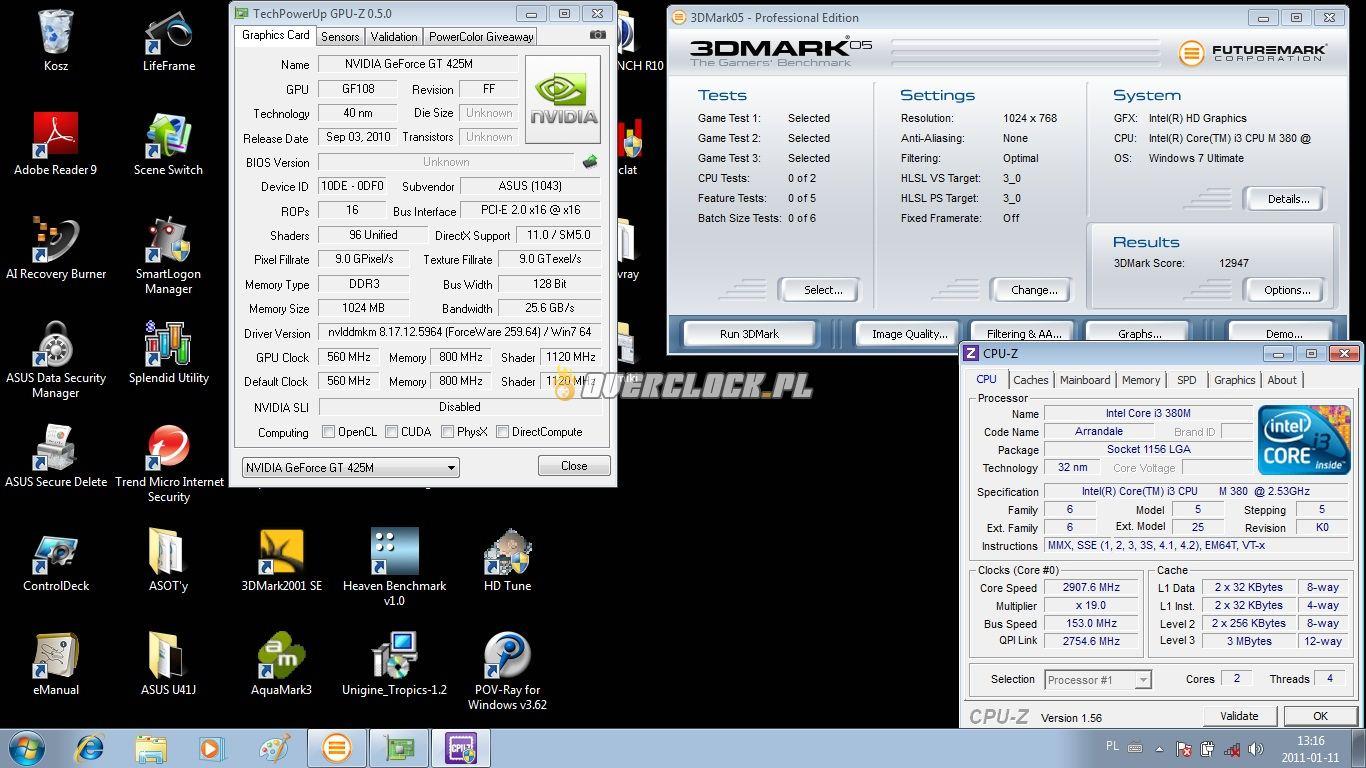The width and height of the screenshot is (1366, 768).
Task: Switch to CPU-Z Mainboard tab
Action: [x=1085, y=380]
